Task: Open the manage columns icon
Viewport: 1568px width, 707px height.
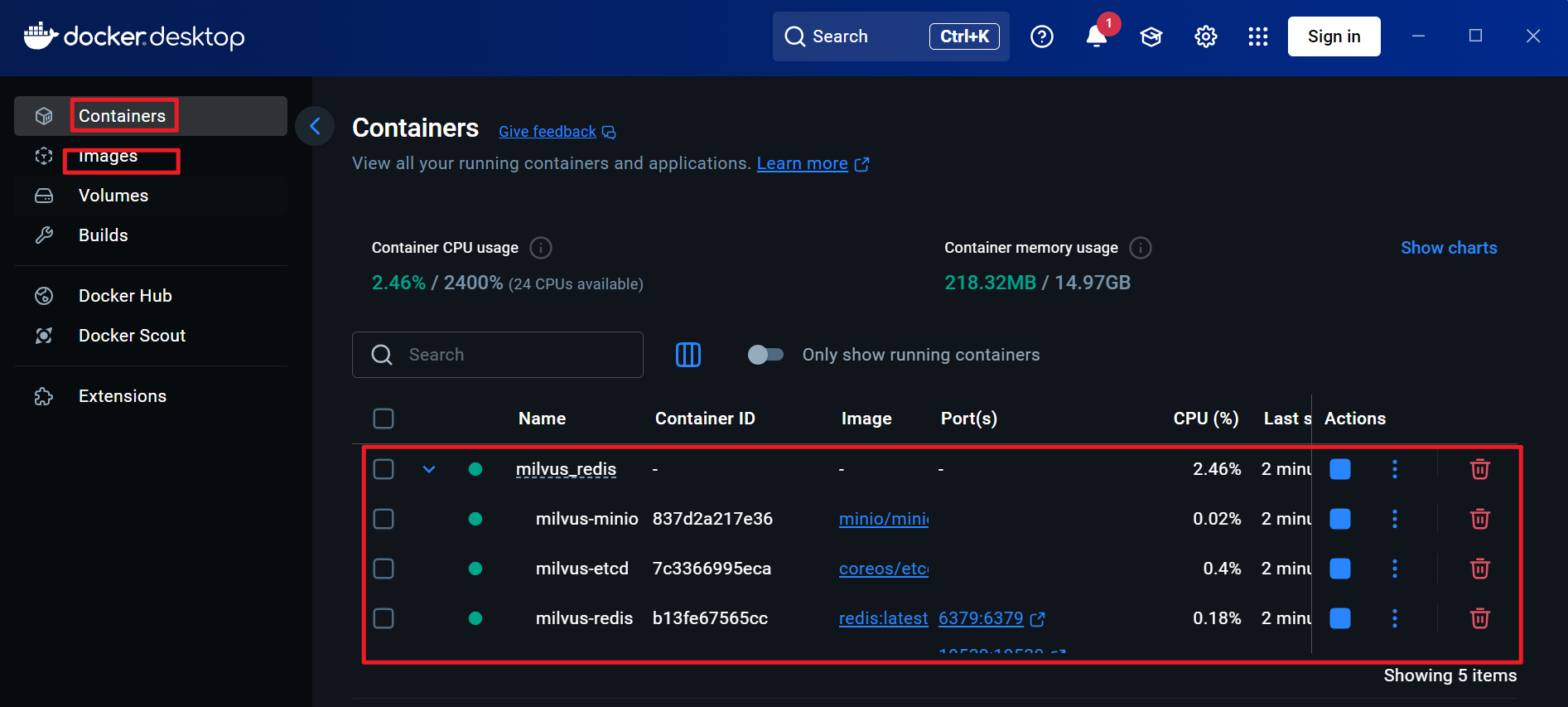Action: point(688,355)
